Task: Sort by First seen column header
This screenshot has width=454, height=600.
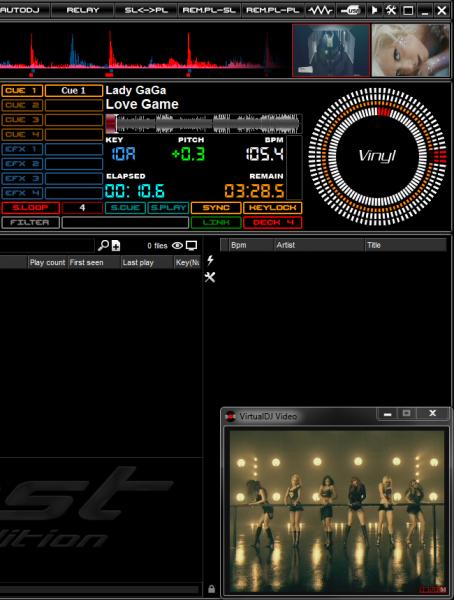Action: coord(94,262)
